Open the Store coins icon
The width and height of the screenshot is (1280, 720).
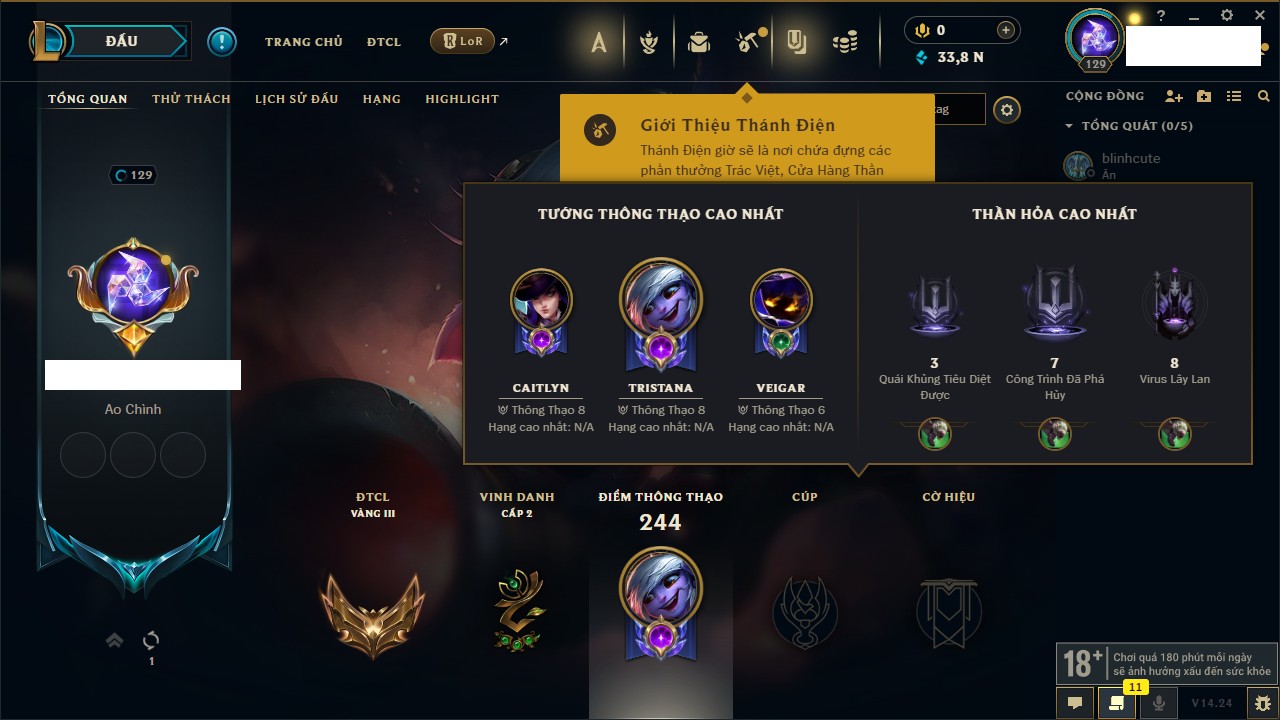click(845, 41)
